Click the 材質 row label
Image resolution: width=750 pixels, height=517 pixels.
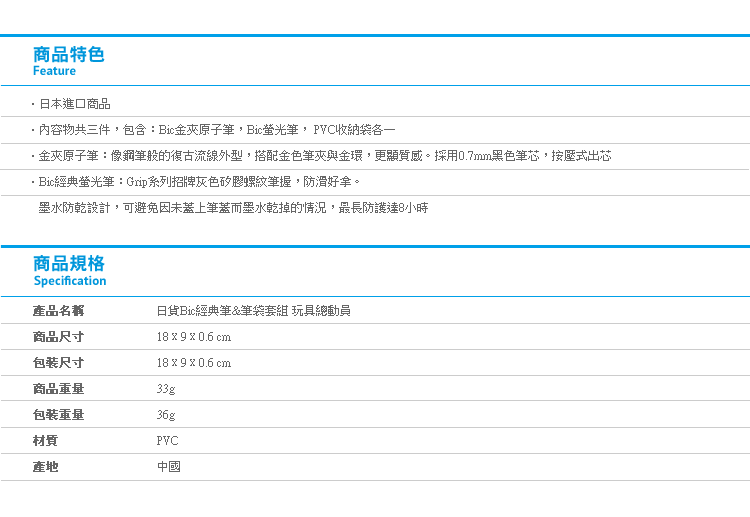(x=45, y=440)
